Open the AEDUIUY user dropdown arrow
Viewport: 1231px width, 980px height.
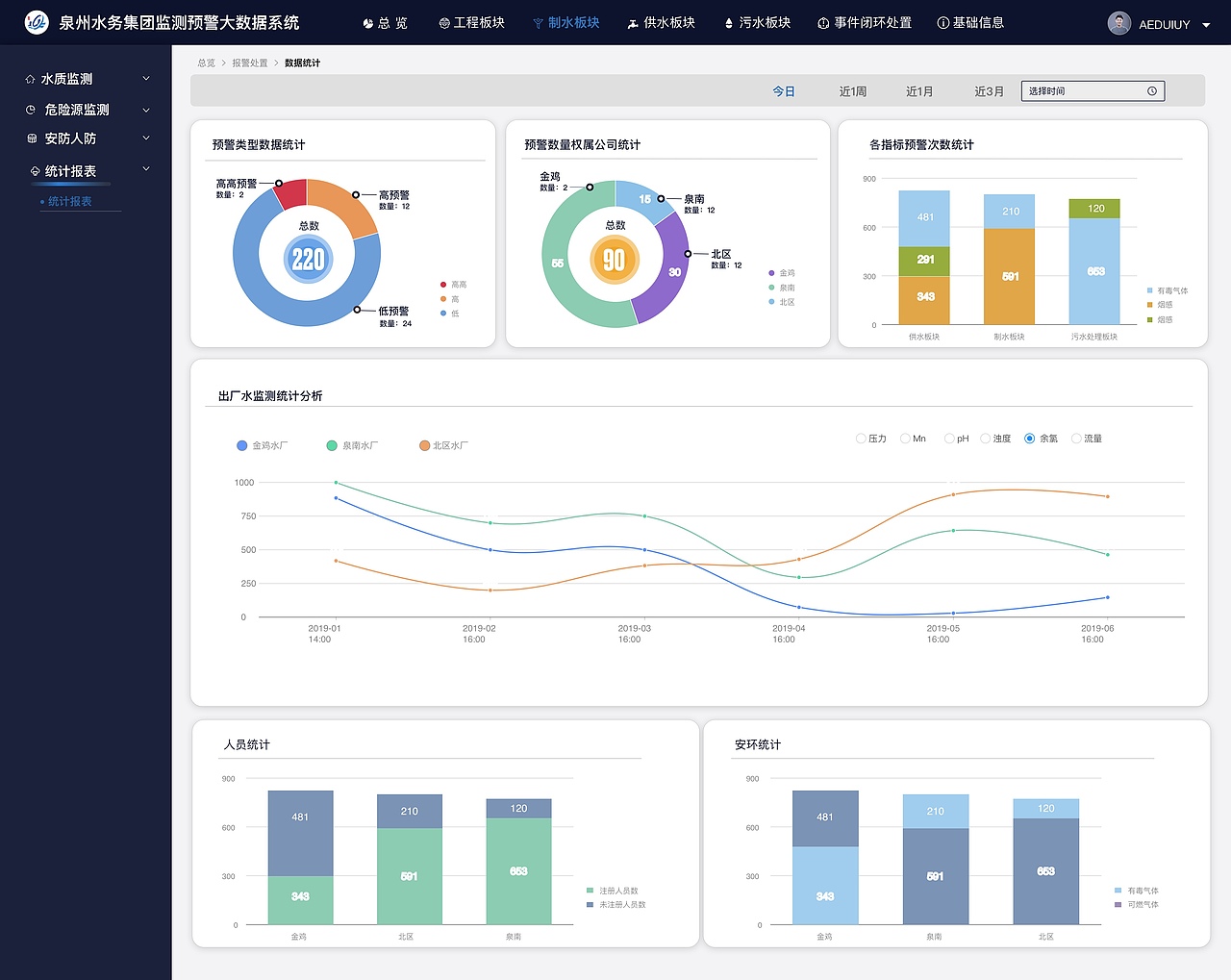coord(1206,25)
